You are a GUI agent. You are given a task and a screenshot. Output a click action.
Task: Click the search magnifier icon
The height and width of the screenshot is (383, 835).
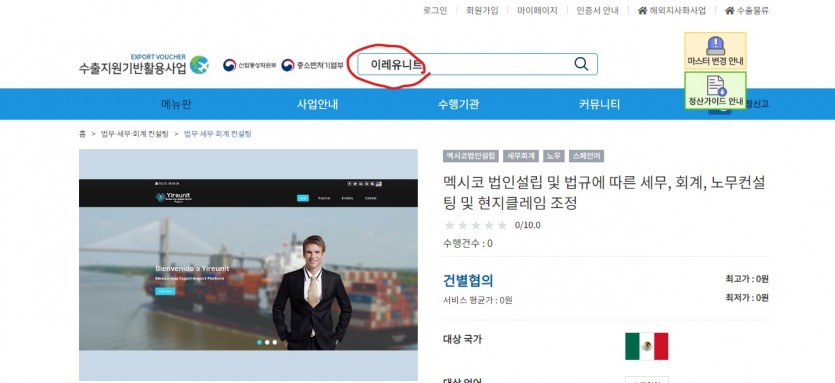pyautogui.click(x=581, y=64)
